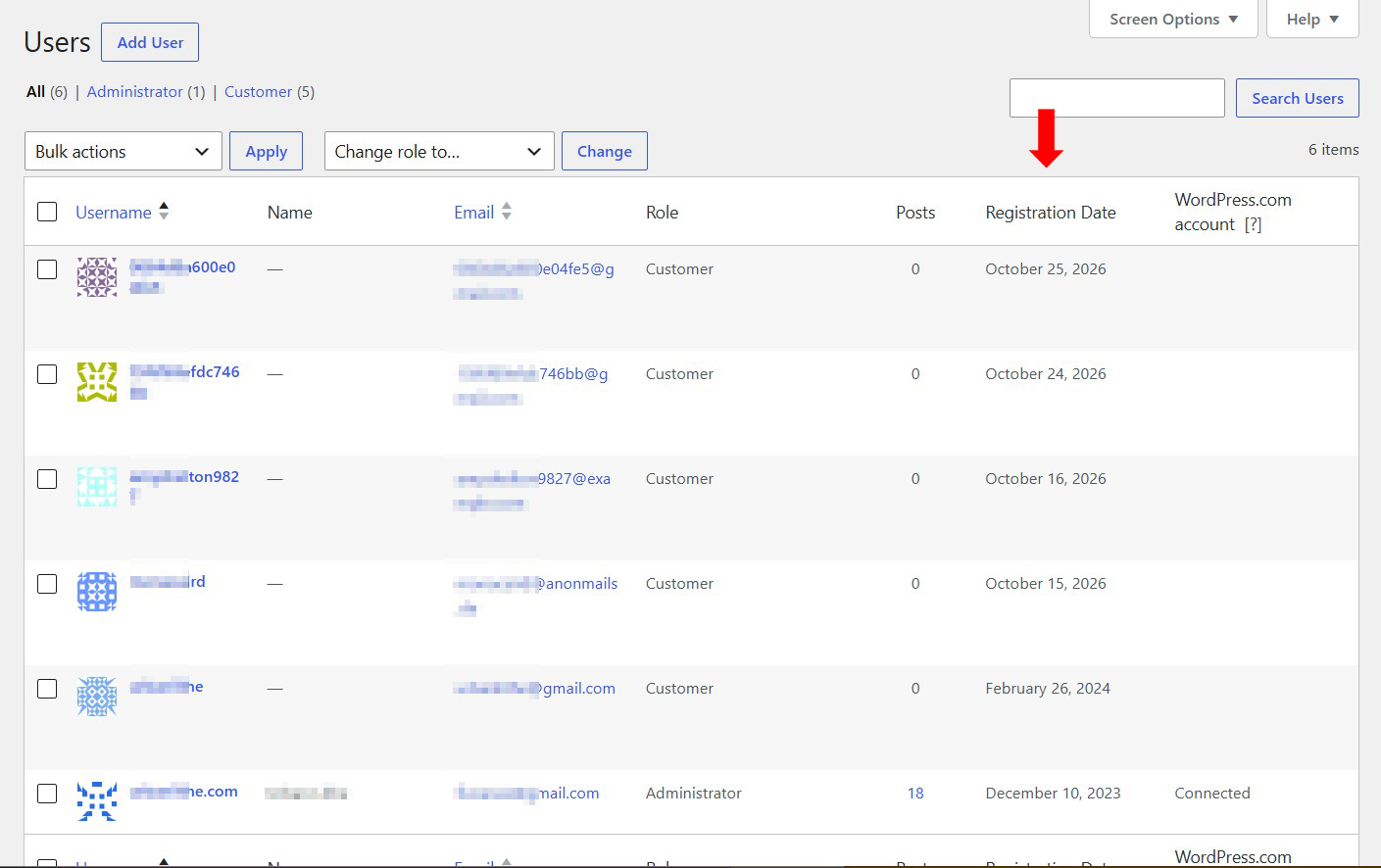Click the Change role button

(x=605, y=151)
